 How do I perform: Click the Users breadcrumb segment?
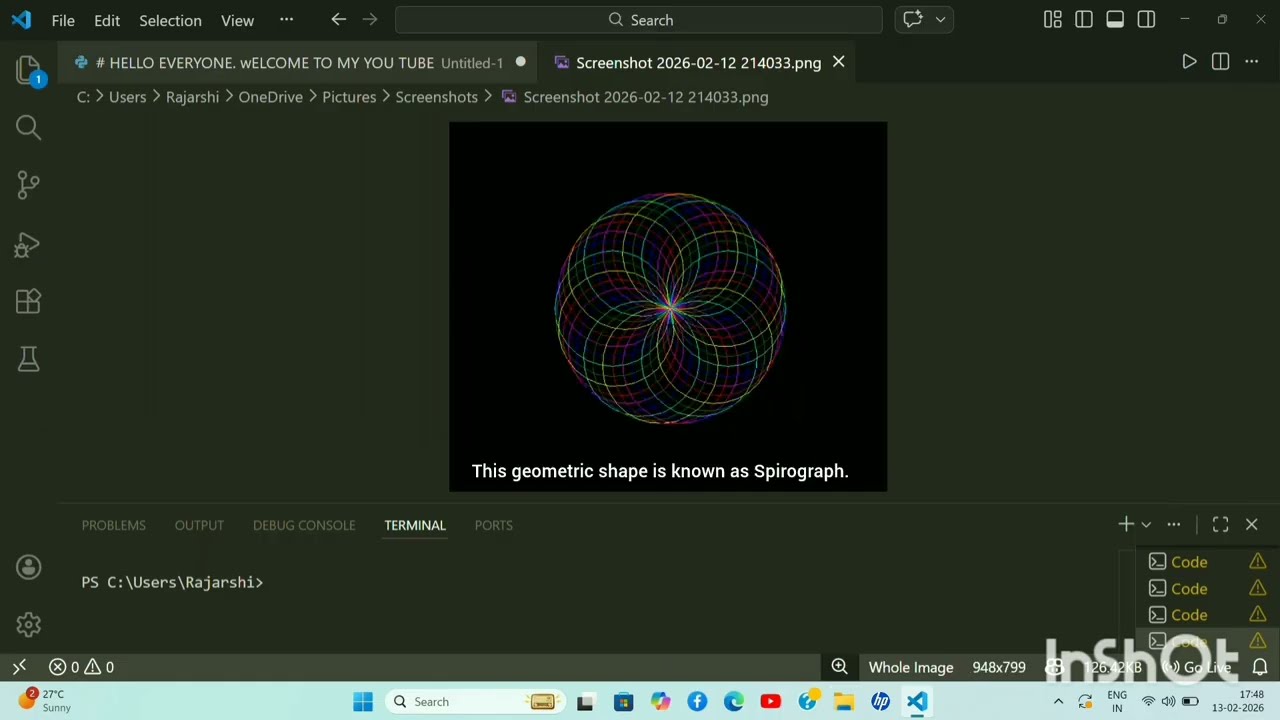point(127,97)
